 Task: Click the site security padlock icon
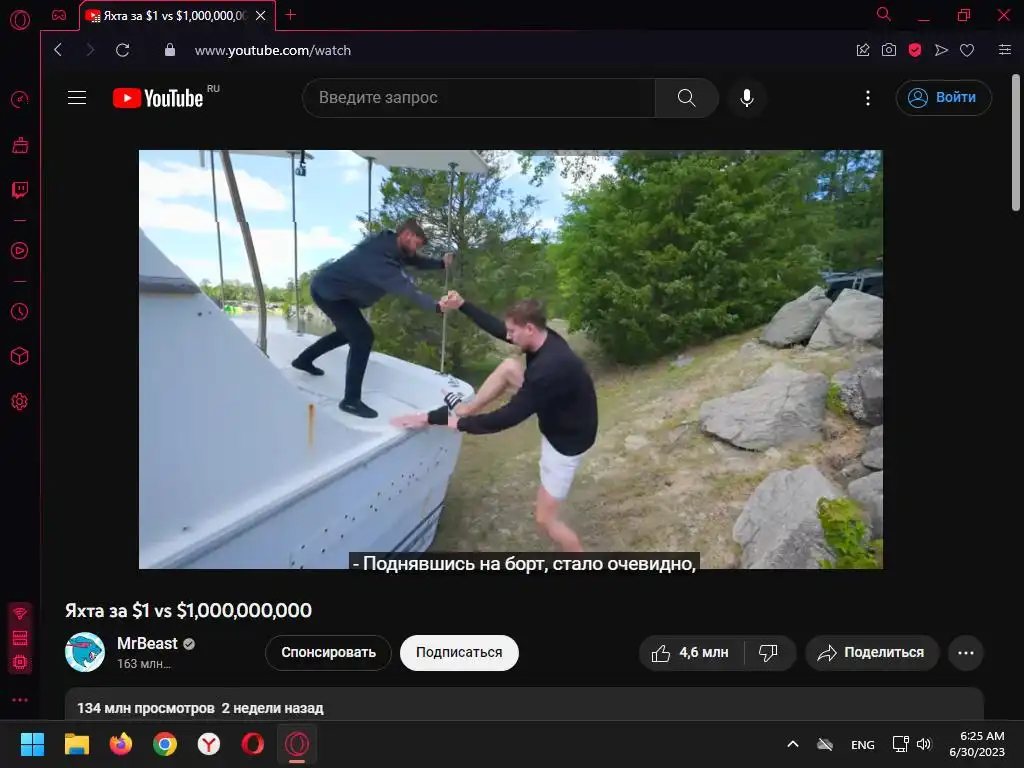tap(170, 50)
